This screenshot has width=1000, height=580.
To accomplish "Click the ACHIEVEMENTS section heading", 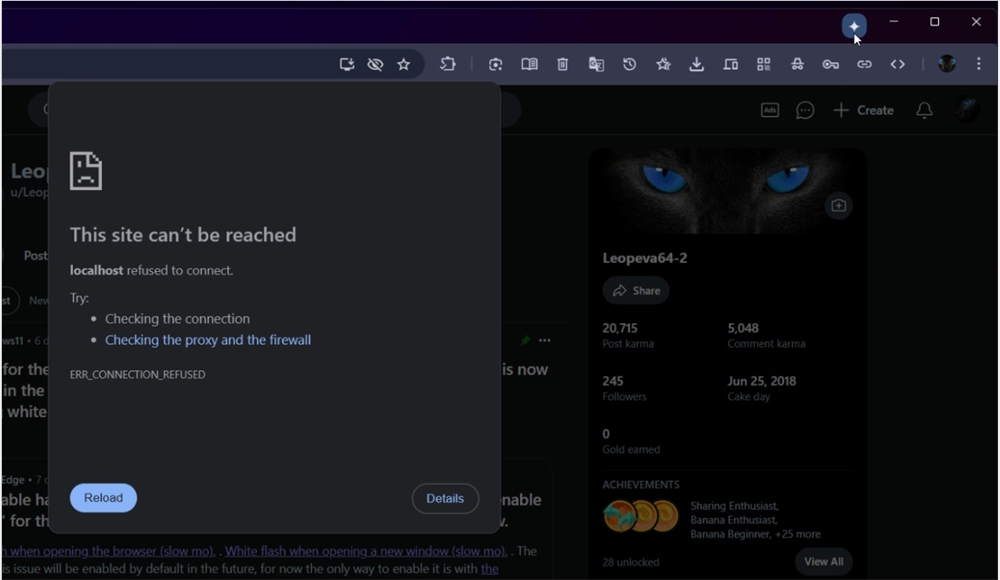I will (641, 484).
